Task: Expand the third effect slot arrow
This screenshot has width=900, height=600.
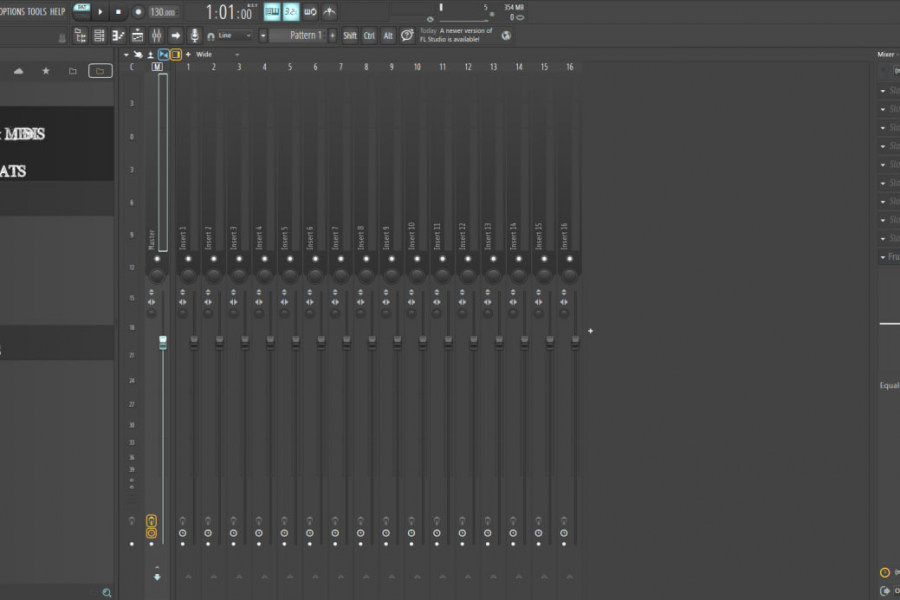Action: 883,127
